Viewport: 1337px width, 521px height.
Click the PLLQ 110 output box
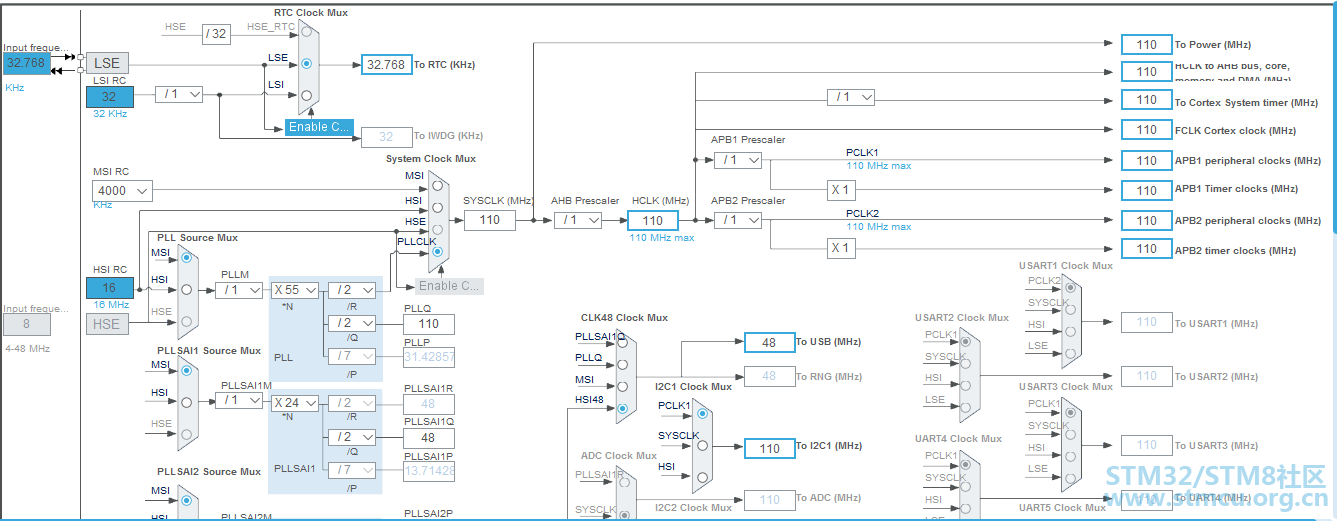(x=429, y=324)
